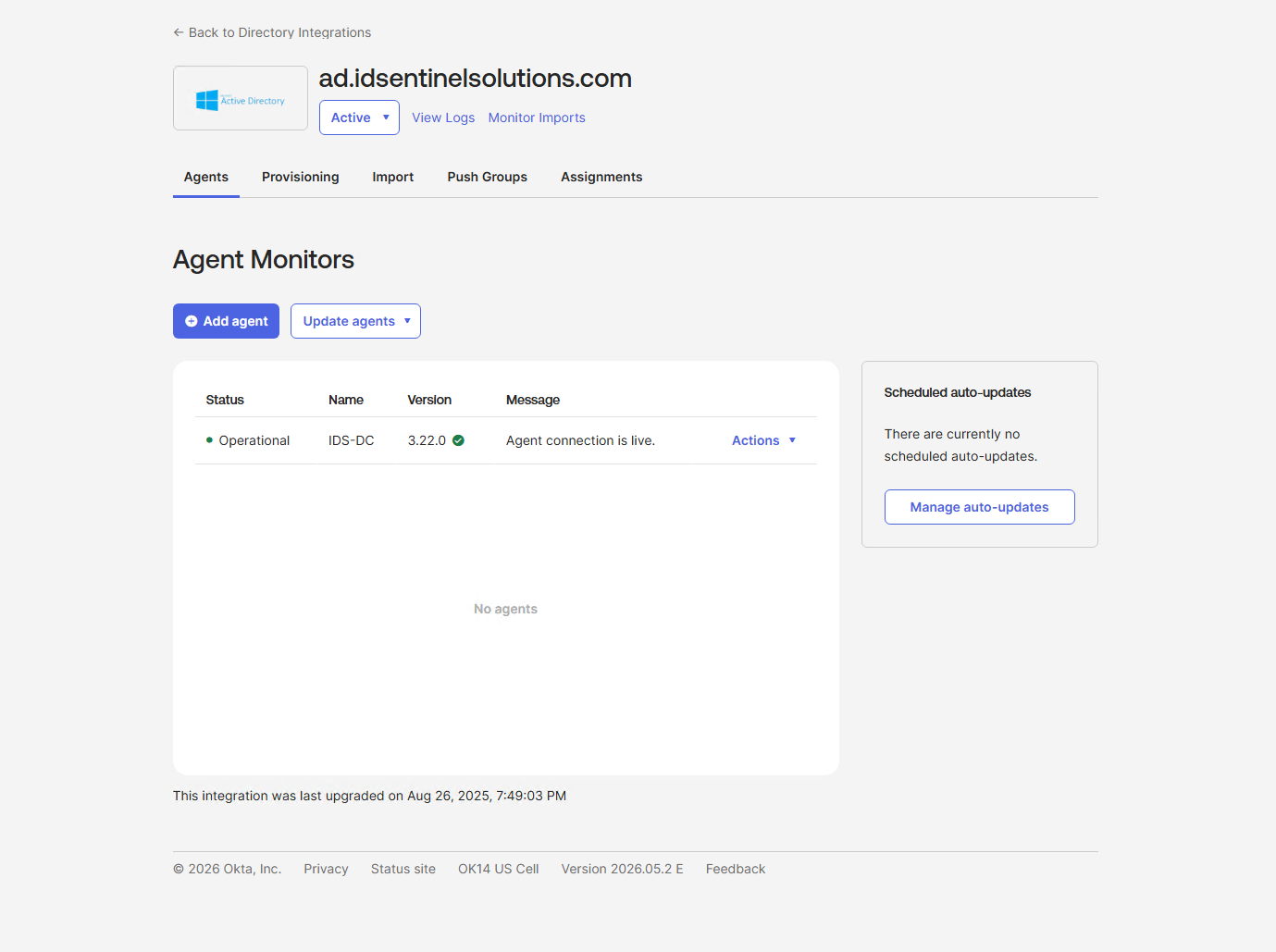Click the Agent Monitors heading
The width and height of the screenshot is (1276, 952).
coord(264,259)
